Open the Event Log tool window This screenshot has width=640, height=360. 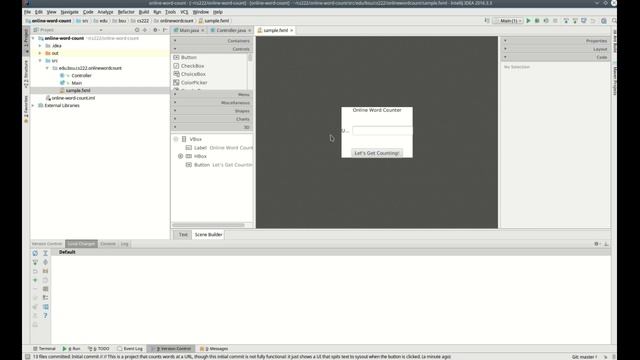[130, 349]
